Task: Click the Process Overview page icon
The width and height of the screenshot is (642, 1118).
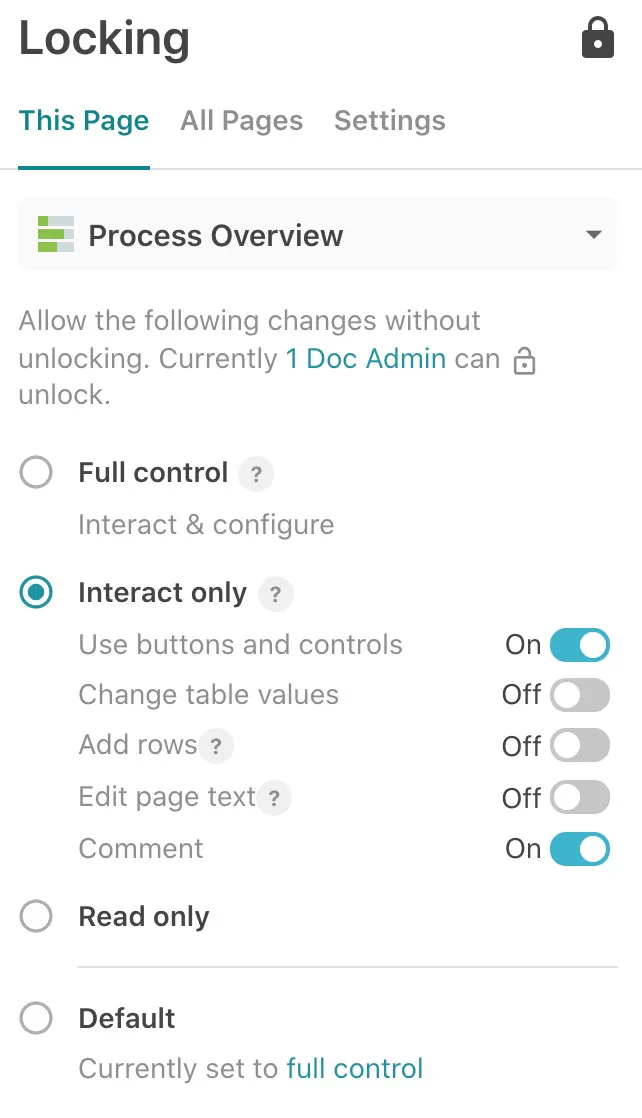Action: (x=56, y=235)
